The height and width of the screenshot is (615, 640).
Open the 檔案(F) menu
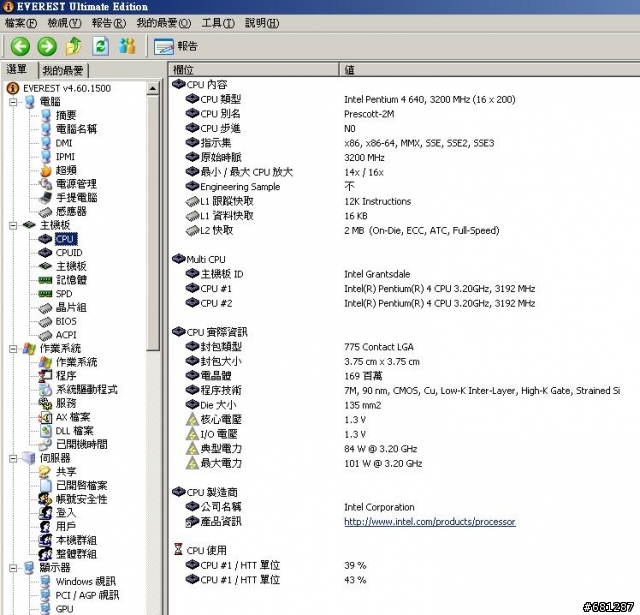point(20,23)
